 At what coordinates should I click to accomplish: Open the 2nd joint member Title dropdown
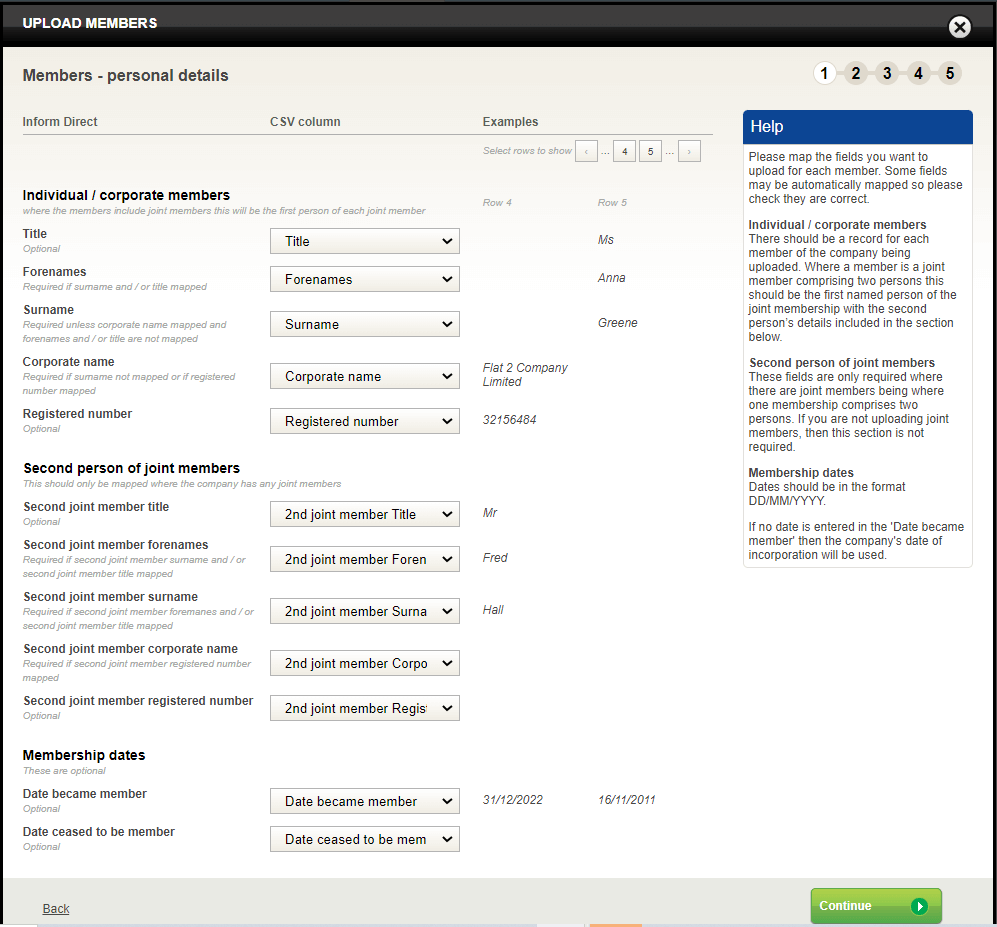point(364,514)
